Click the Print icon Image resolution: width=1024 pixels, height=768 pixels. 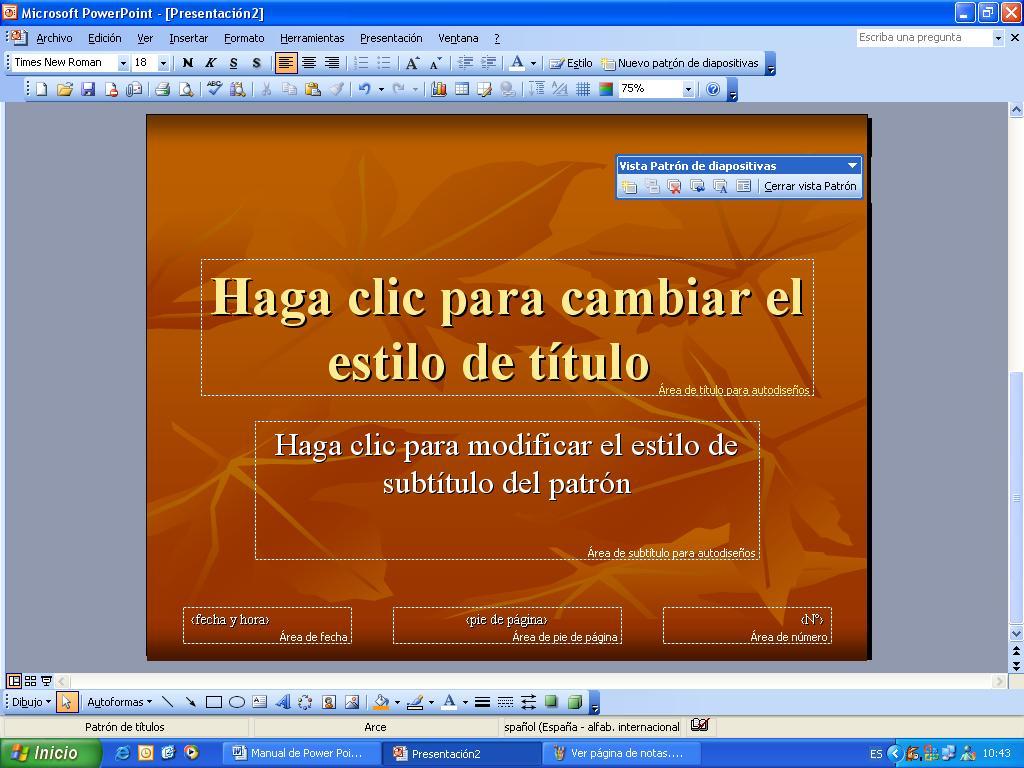pyautogui.click(x=163, y=89)
